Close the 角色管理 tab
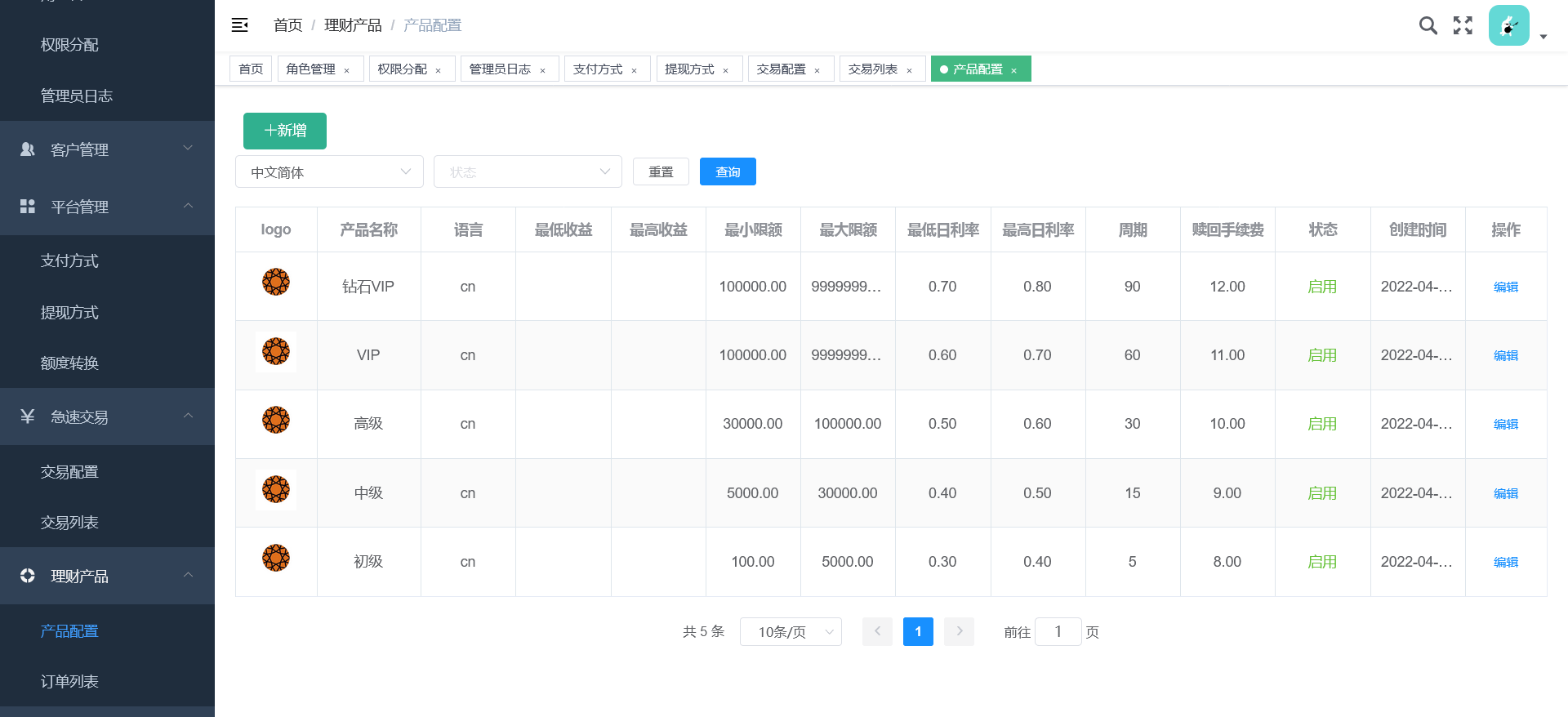The width and height of the screenshot is (1568, 717). pyautogui.click(x=347, y=71)
